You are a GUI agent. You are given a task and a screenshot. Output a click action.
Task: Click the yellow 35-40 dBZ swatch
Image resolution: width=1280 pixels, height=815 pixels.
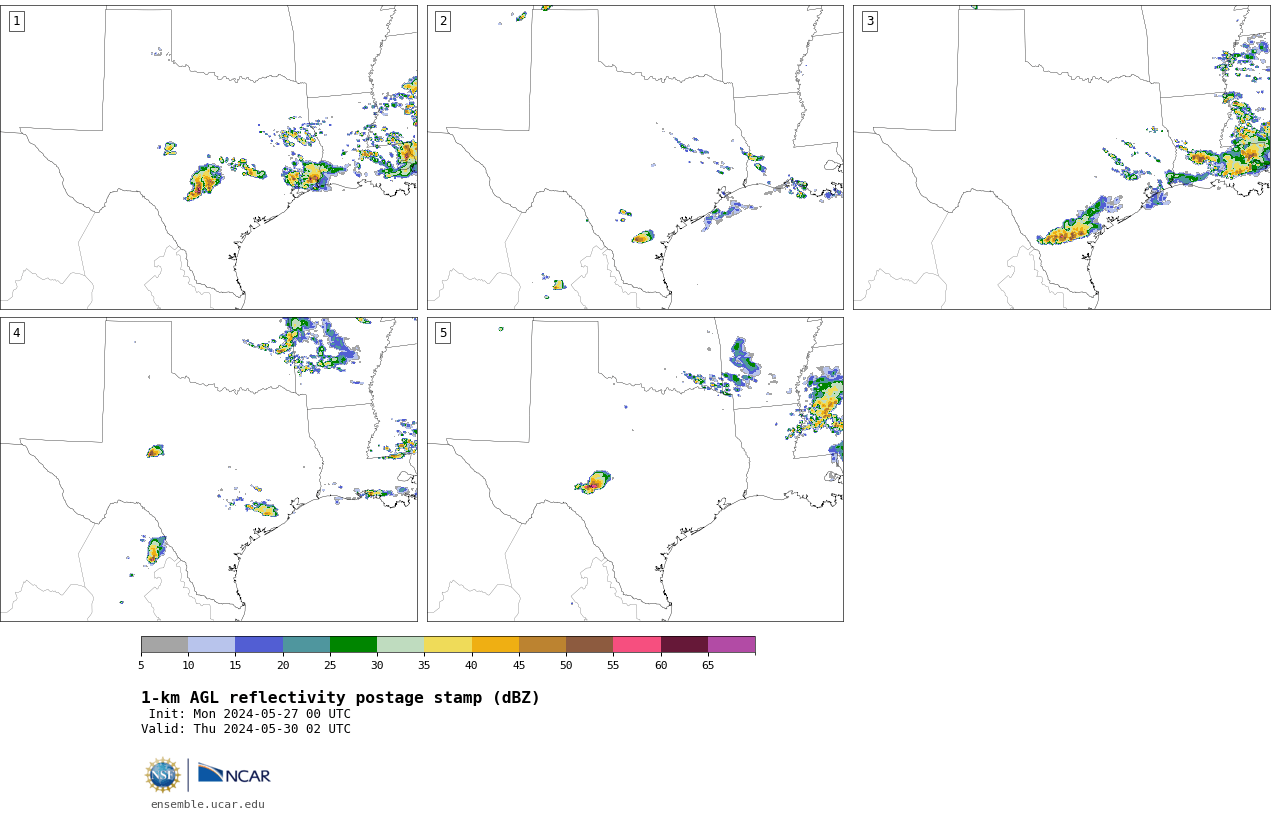point(448,644)
